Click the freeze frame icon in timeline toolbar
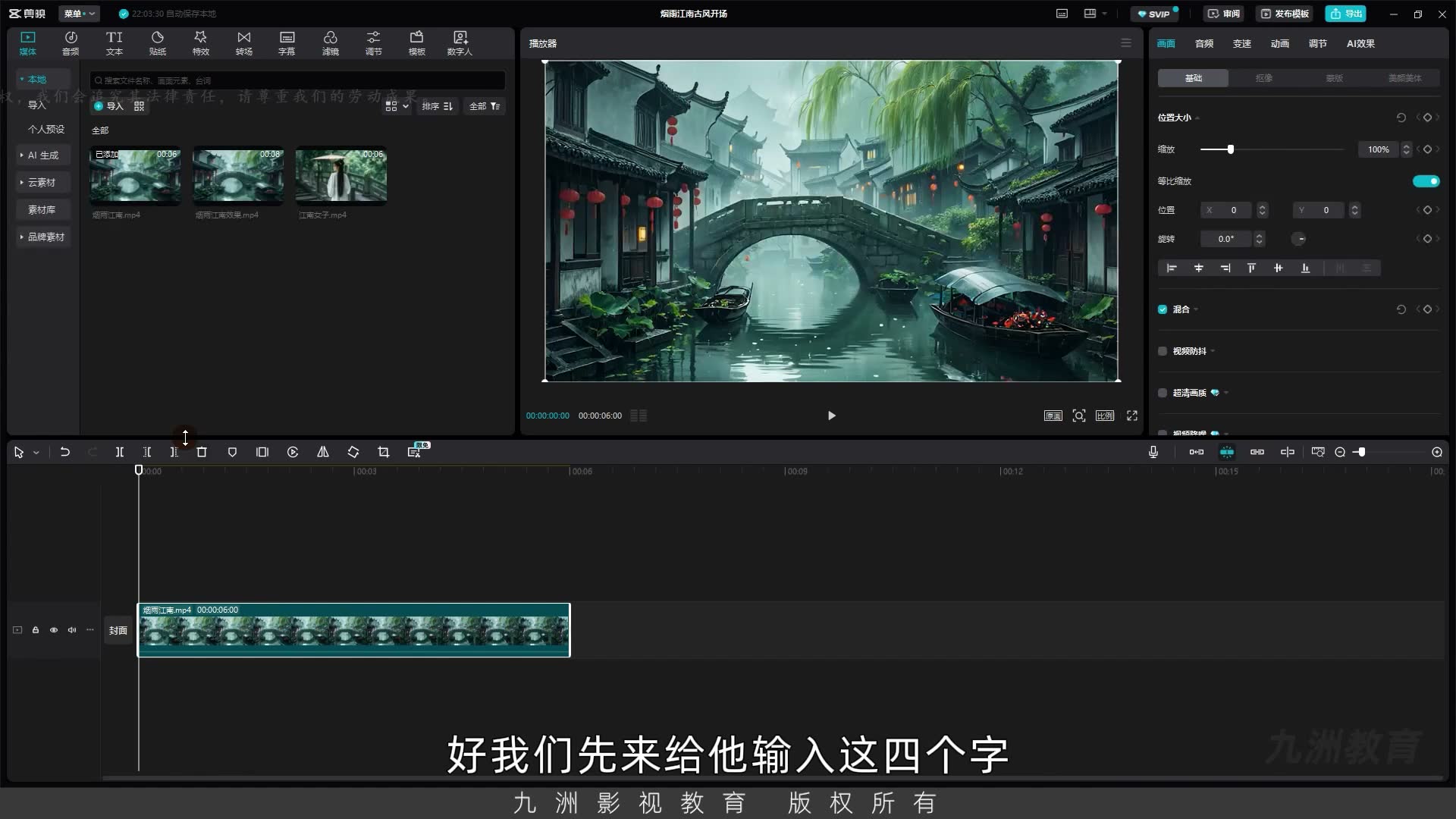 point(262,452)
